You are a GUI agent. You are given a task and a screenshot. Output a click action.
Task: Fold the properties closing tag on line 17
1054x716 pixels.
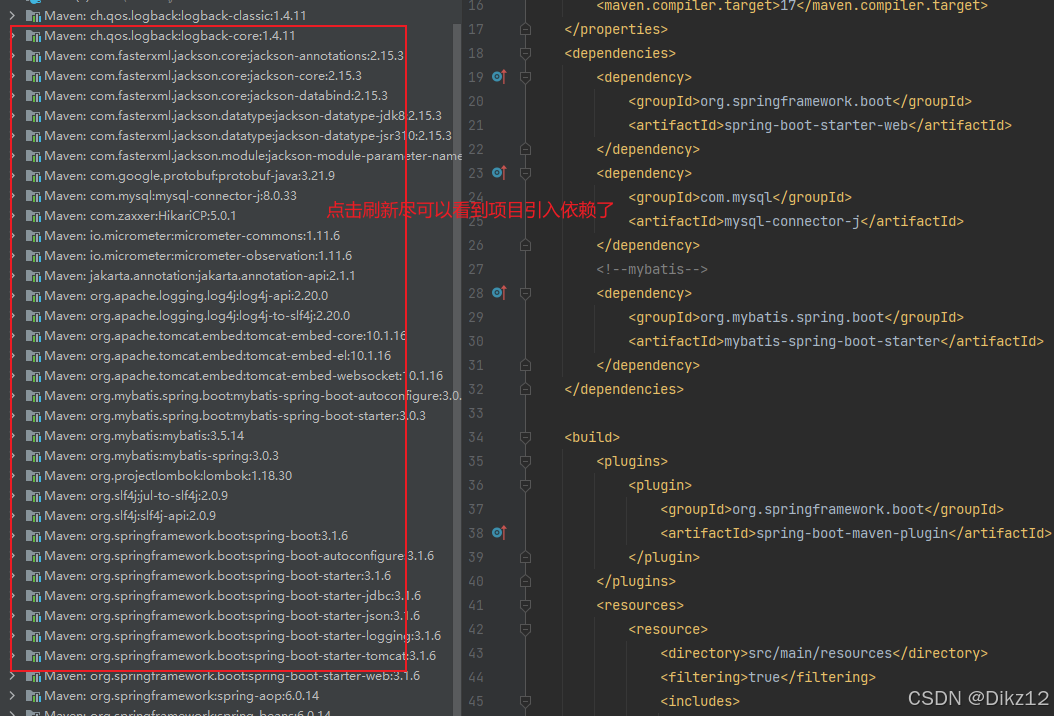coord(526,29)
